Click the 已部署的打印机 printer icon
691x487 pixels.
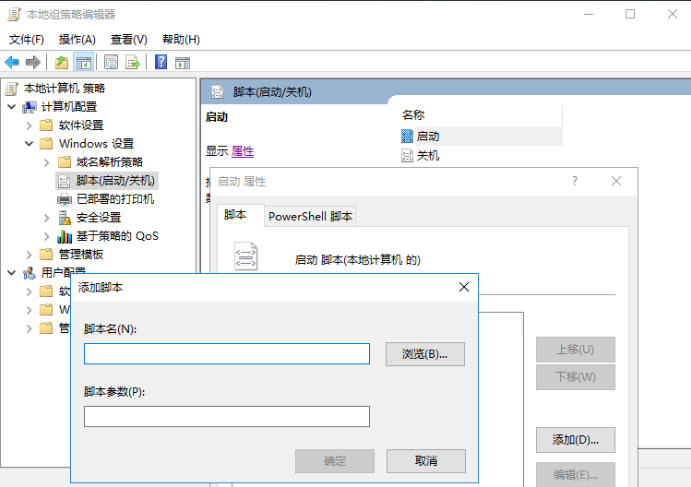(x=64, y=200)
